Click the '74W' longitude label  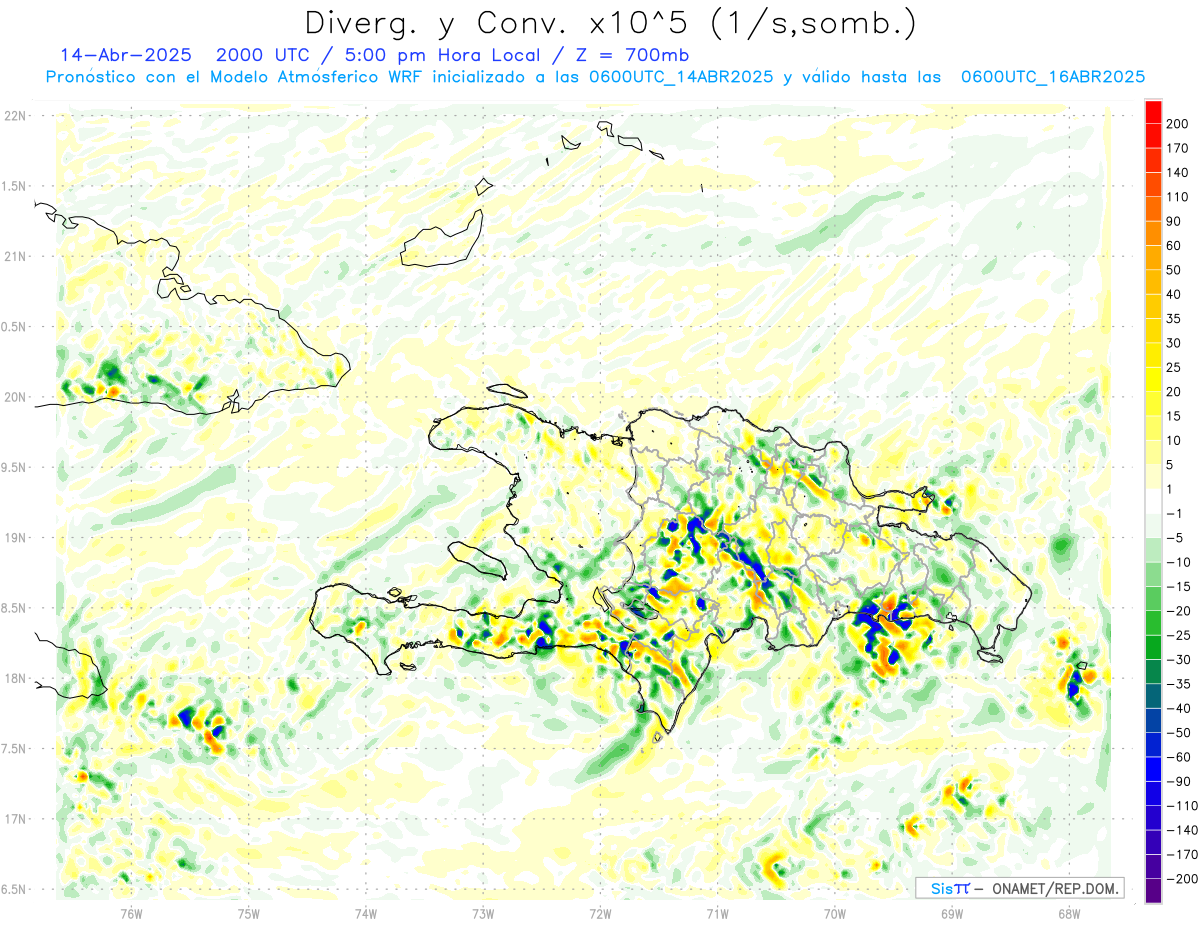366,913
